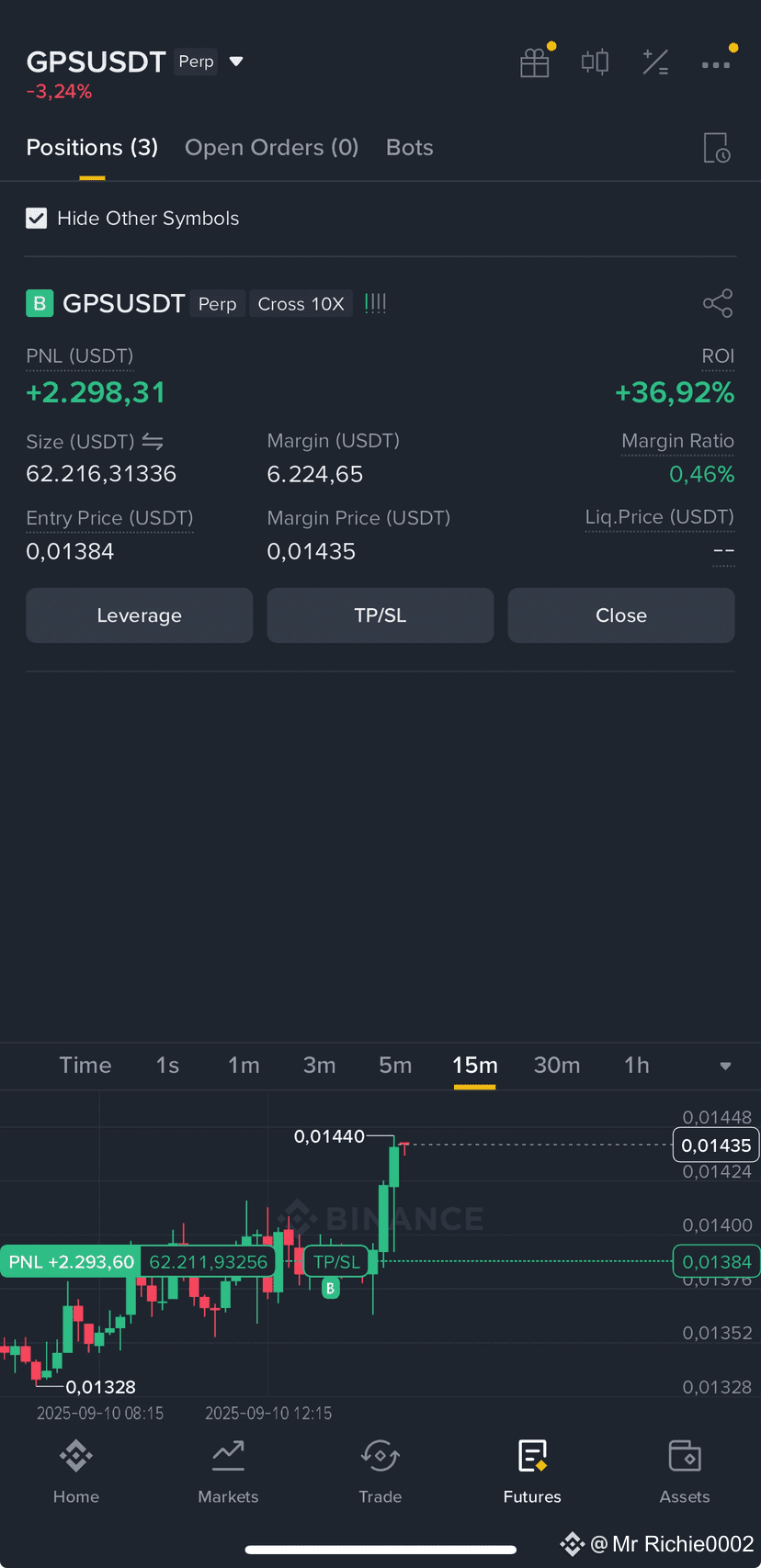Tap the green B badge beside GPSUSDT
The width and height of the screenshot is (761, 1568).
(40, 303)
